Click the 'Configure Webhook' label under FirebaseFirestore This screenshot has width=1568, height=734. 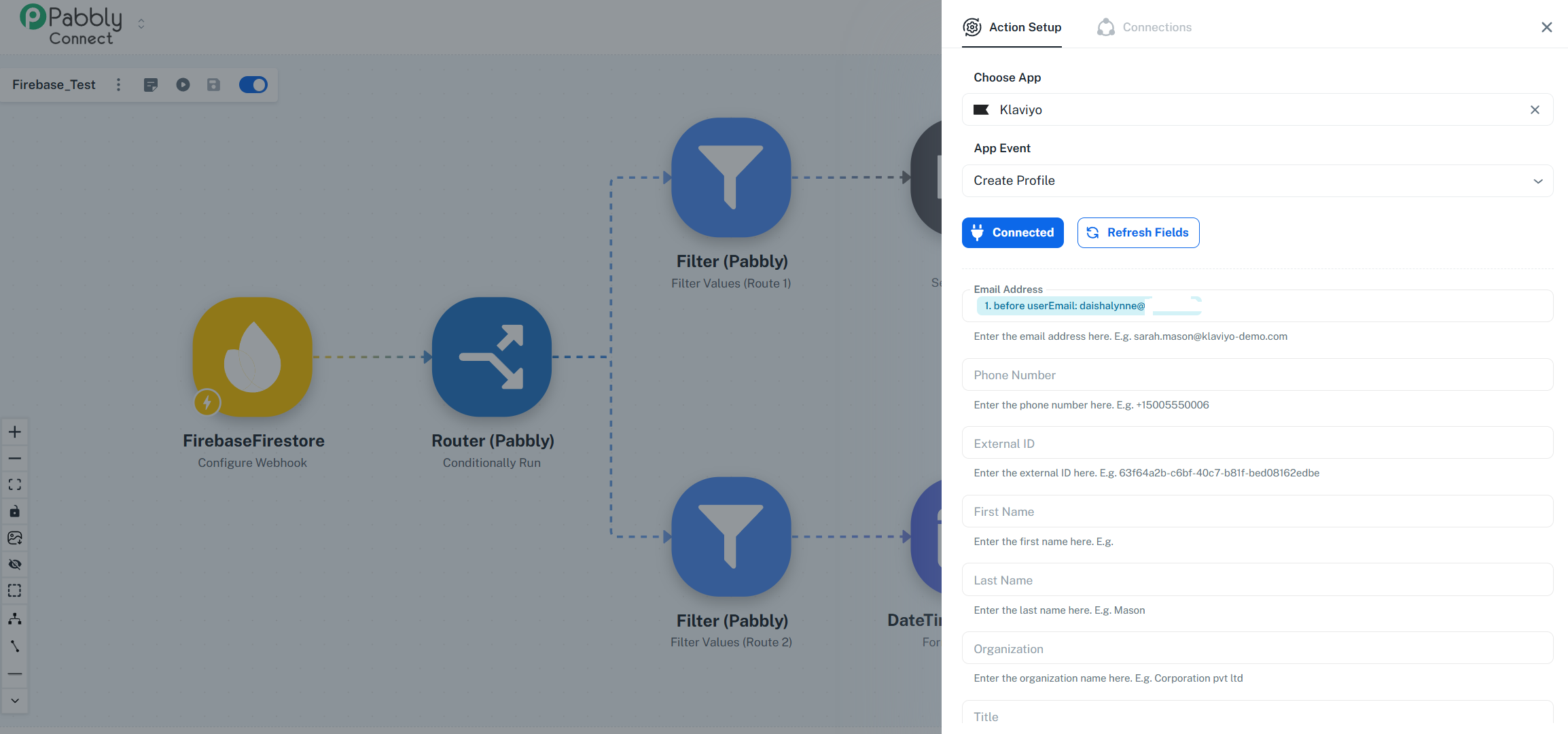(253, 463)
